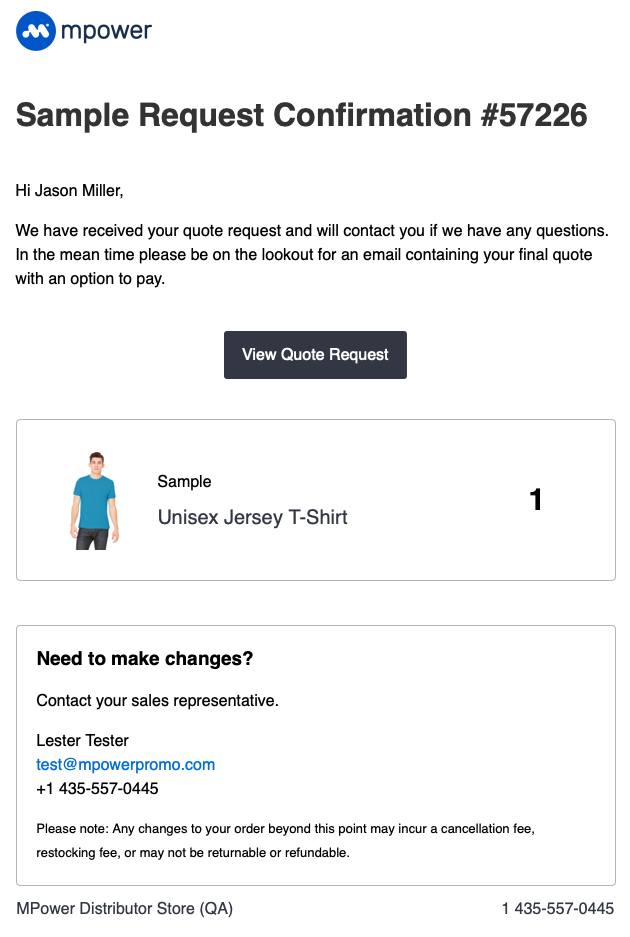Click footer phone number 1 435-557-0445
Image resolution: width=630 pixels, height=937 pixels.
coord(558,908)
